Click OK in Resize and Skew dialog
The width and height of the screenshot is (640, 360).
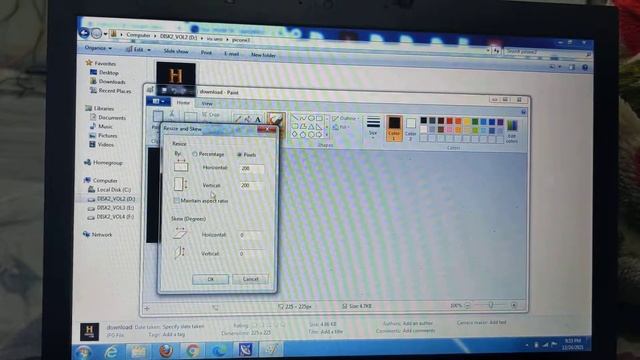[x=211, y=279]
